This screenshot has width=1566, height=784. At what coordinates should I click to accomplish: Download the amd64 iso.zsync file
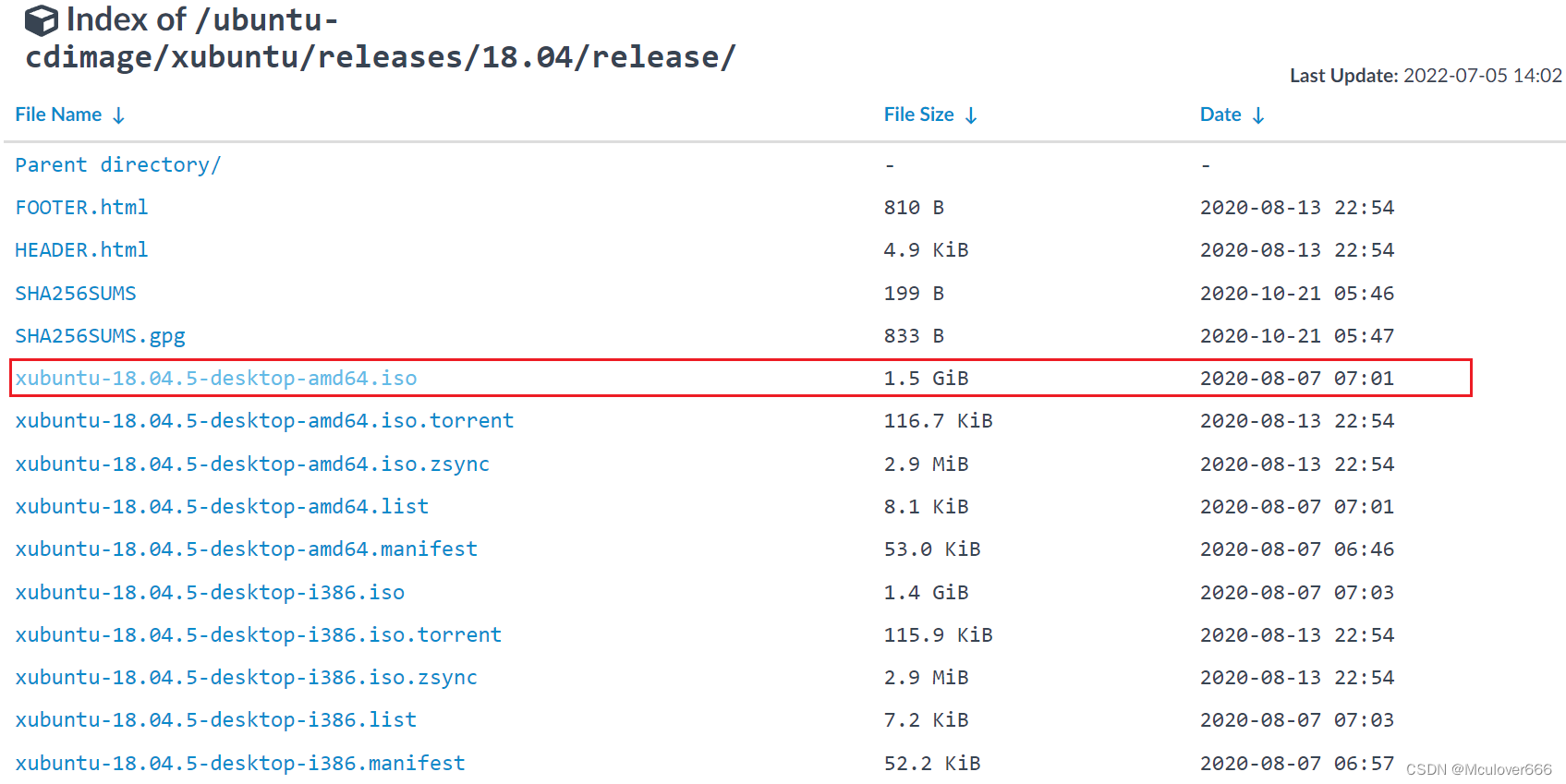[252, 464]
